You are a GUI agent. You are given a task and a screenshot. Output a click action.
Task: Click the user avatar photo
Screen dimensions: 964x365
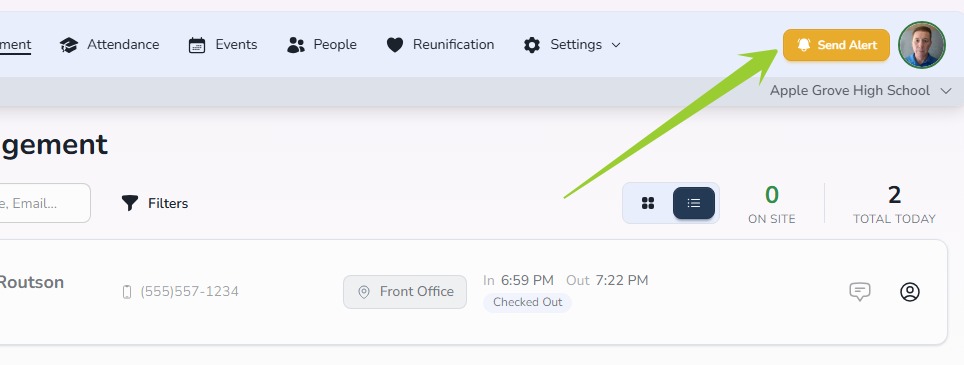pyautogui.click(x=922, y=45)
